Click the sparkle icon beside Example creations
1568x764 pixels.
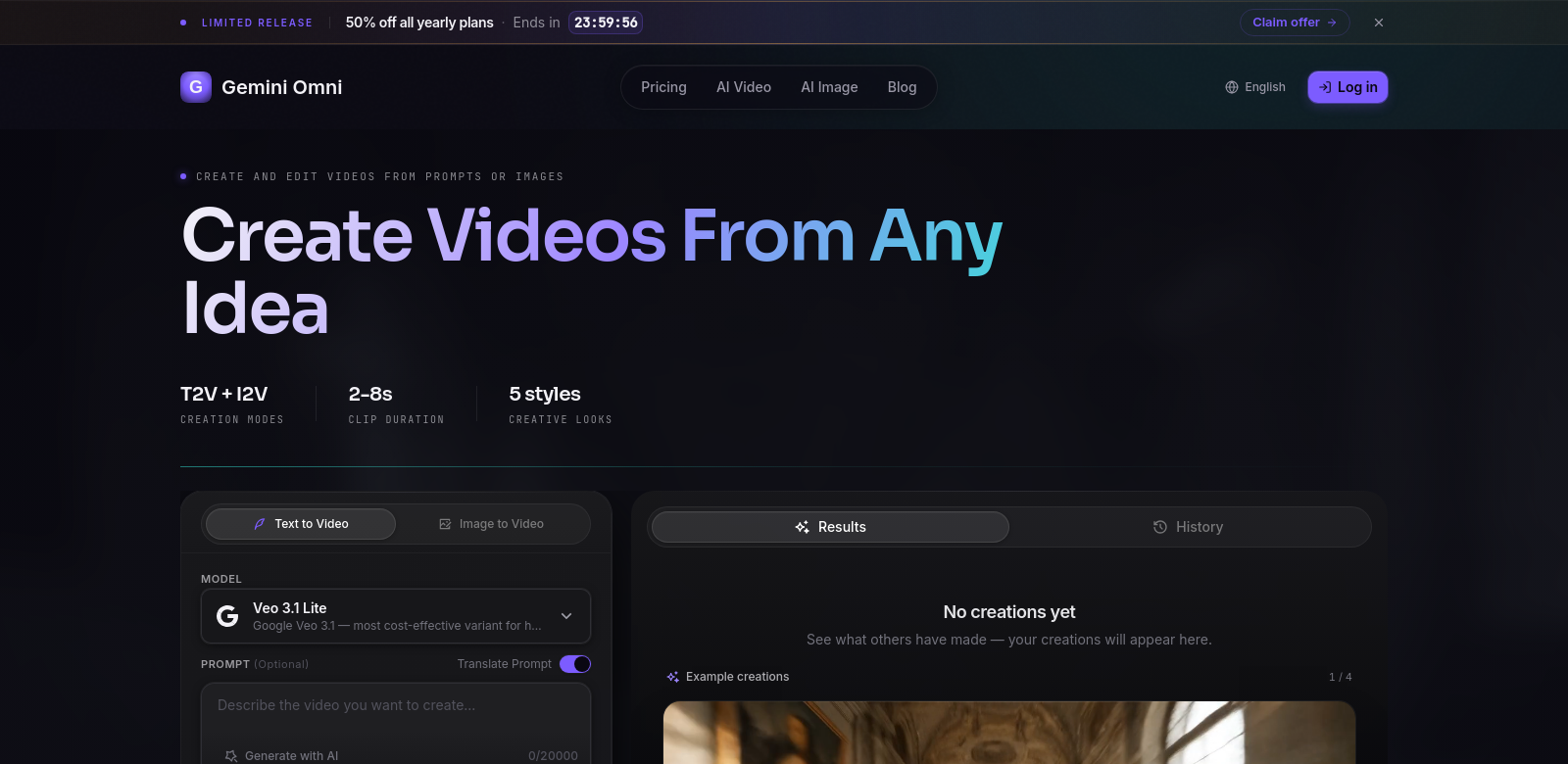[x=673, y=677]
